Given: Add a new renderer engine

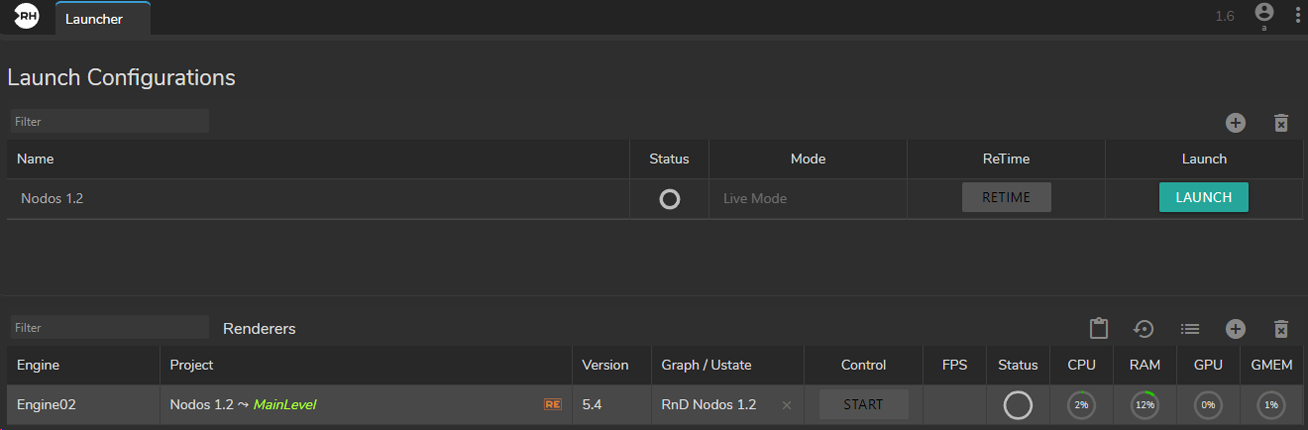Looking at the screenshot, I should pos(1236,328).
